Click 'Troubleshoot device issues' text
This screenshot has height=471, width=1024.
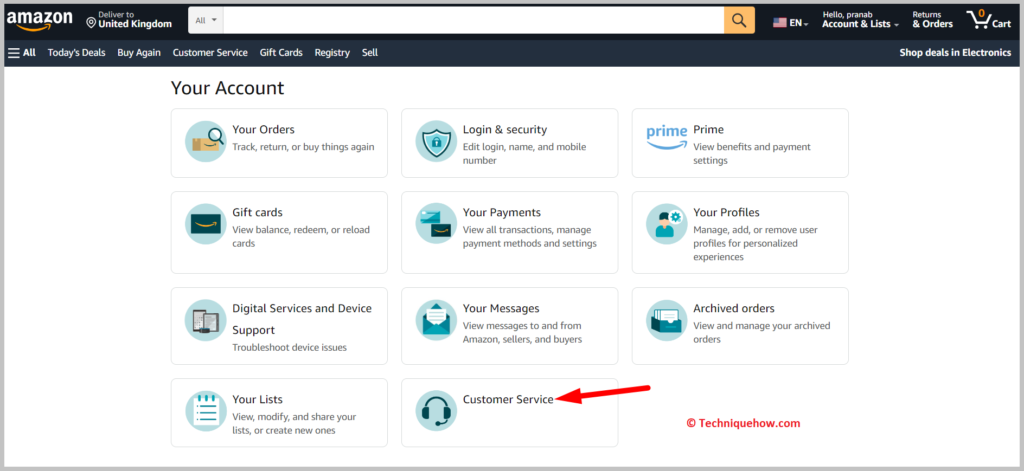(x=289, y=348)
